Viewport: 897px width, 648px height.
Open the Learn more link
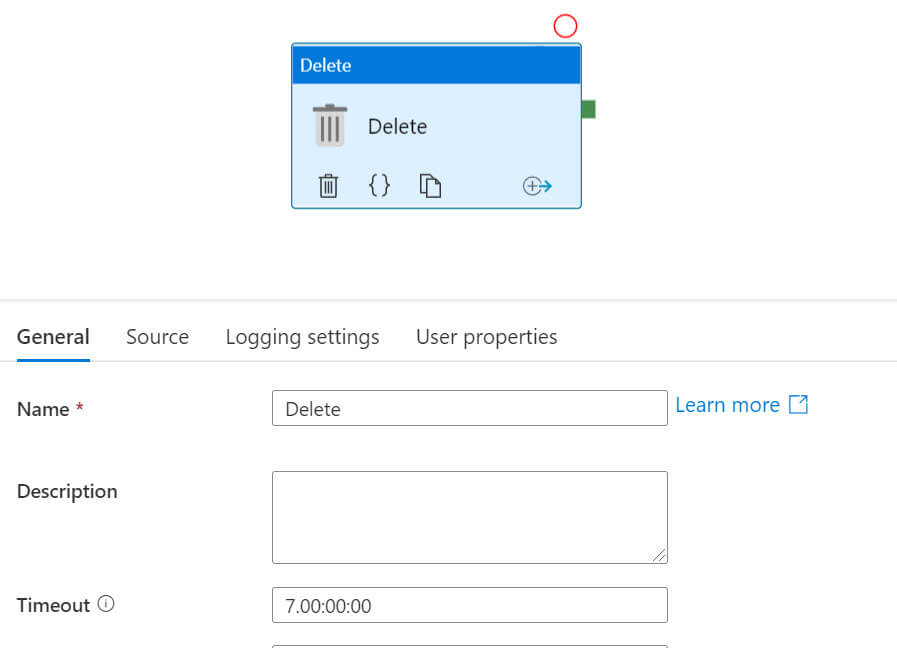727,405
